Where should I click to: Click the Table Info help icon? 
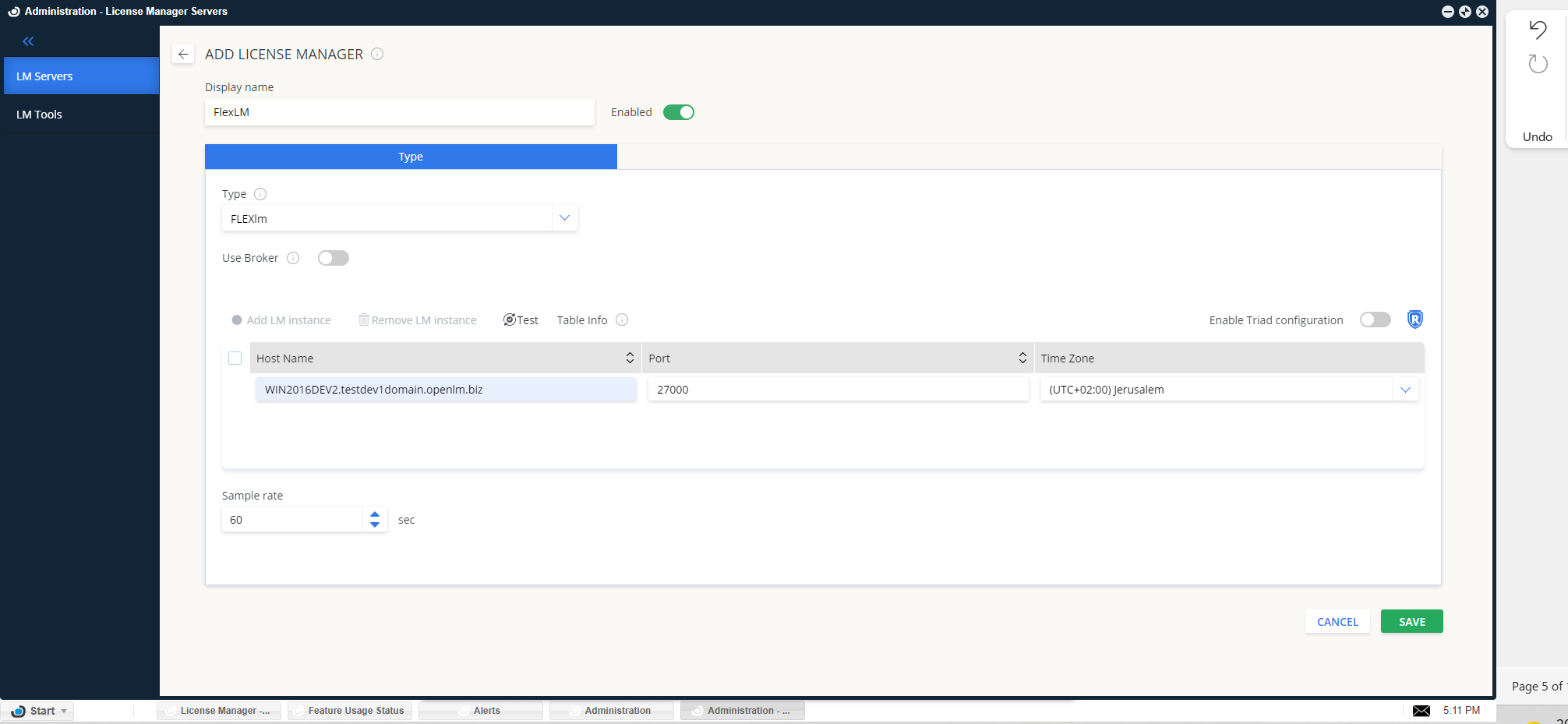click(x=621, y=320)
